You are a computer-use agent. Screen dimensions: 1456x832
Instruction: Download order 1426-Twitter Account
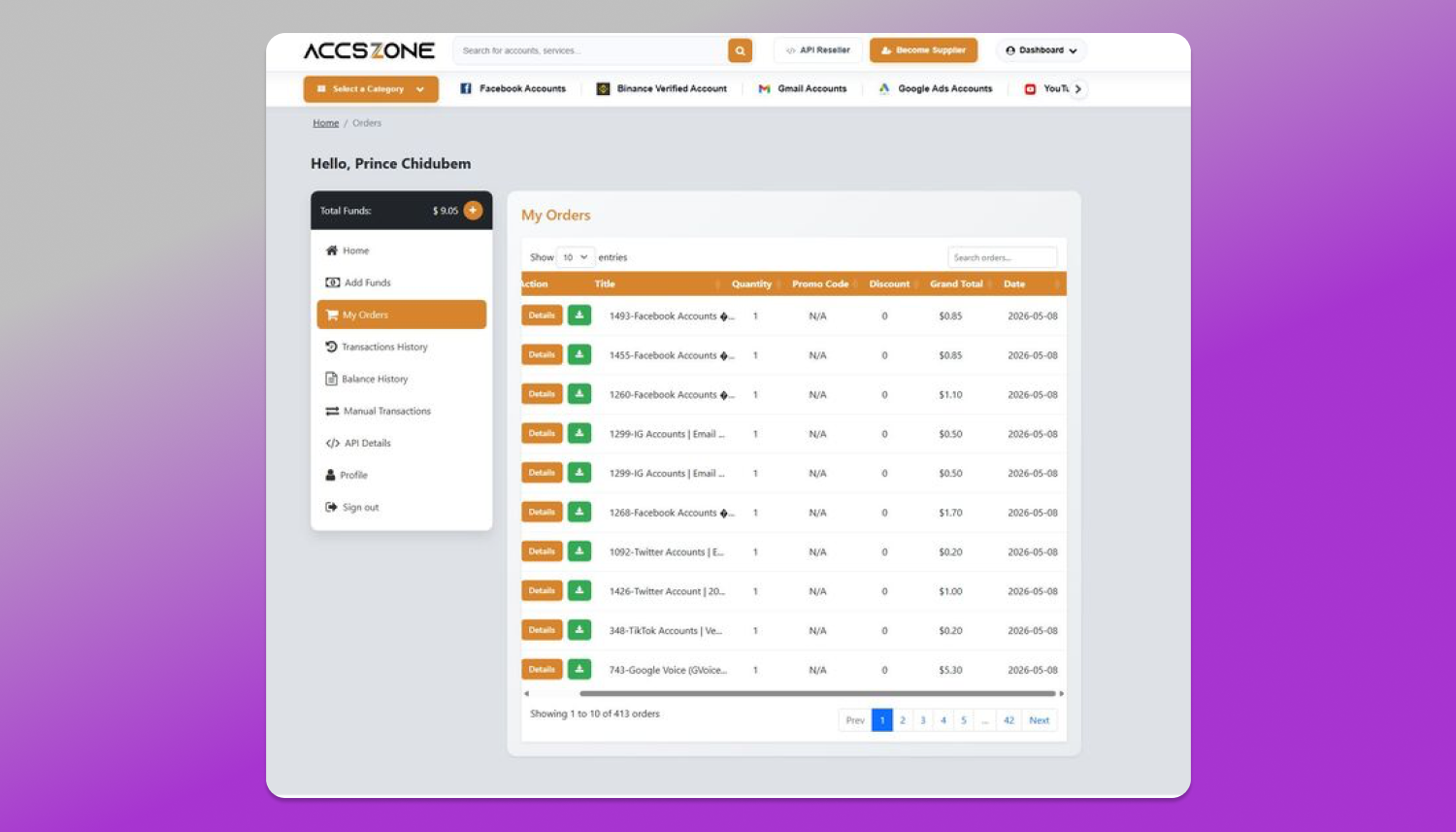[x=579, y=591]
